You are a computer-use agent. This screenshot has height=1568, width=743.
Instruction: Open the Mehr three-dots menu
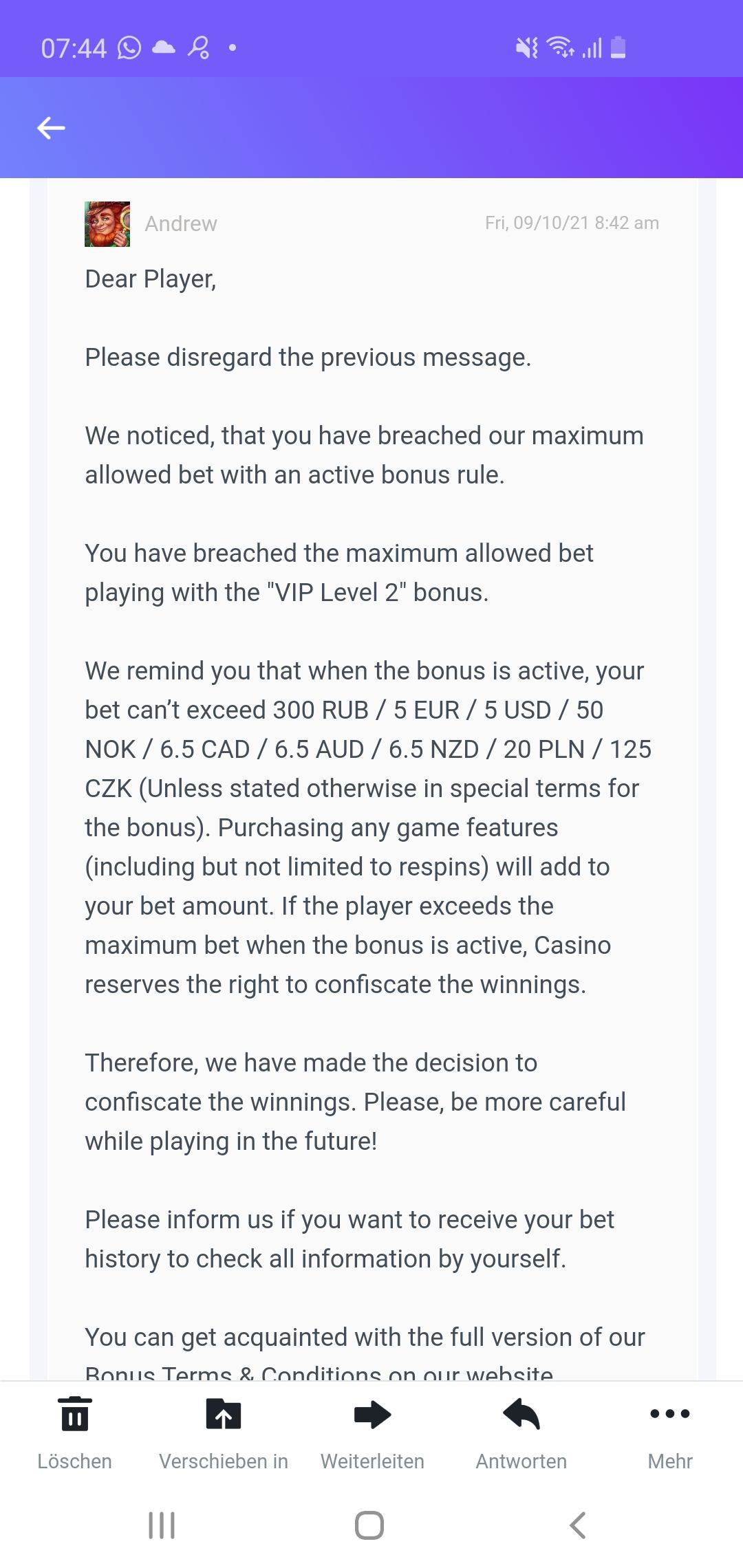coord(669,1414)
